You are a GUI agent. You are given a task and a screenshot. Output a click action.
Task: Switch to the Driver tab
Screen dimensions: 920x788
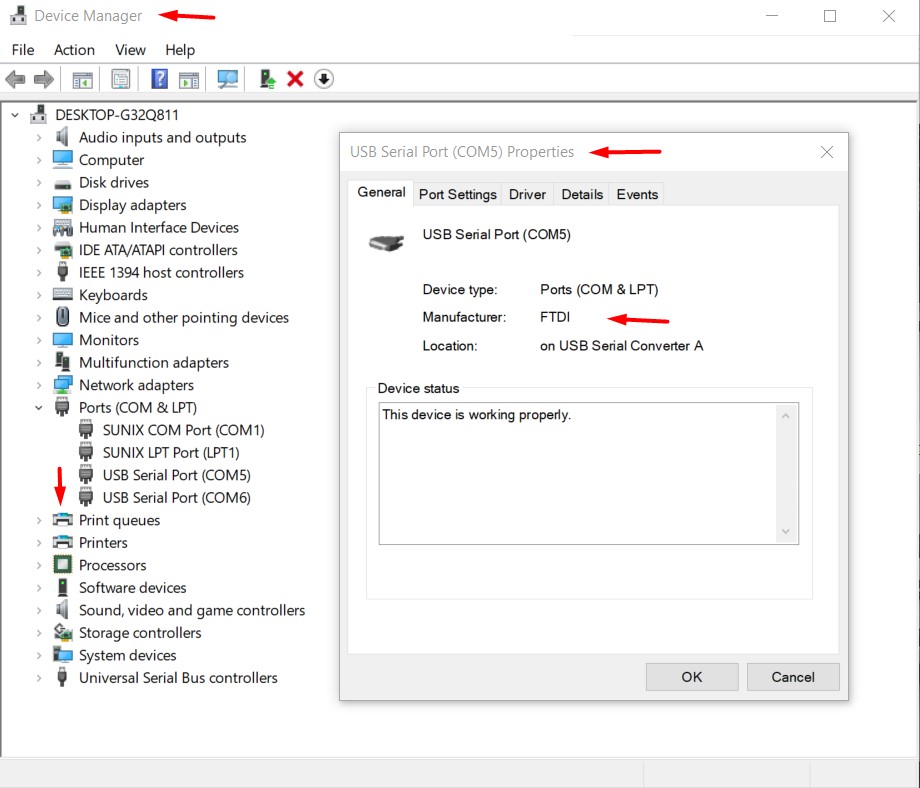pos(527,194)
